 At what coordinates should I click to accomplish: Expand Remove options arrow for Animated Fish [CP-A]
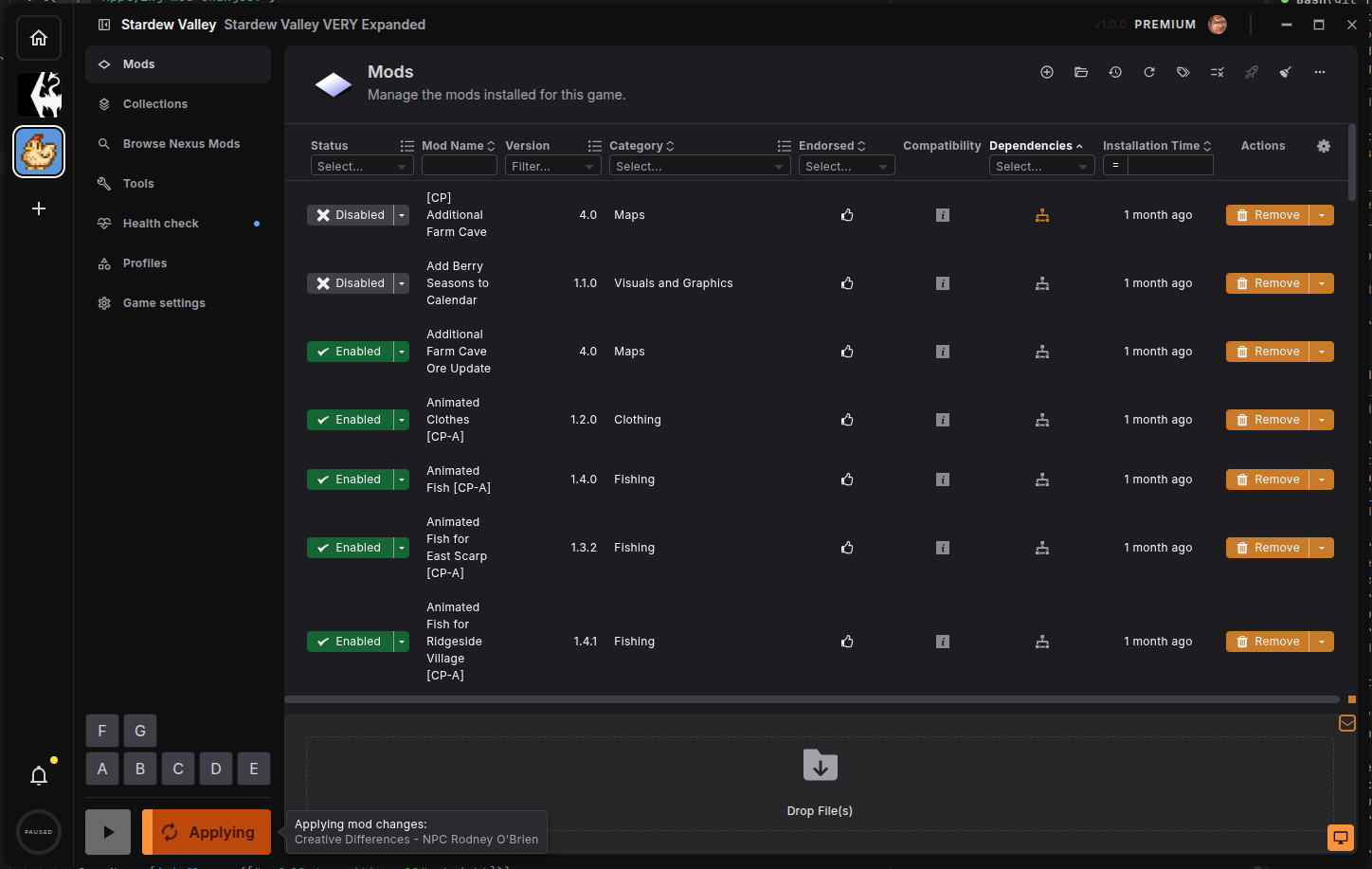tap(1322, 480)
